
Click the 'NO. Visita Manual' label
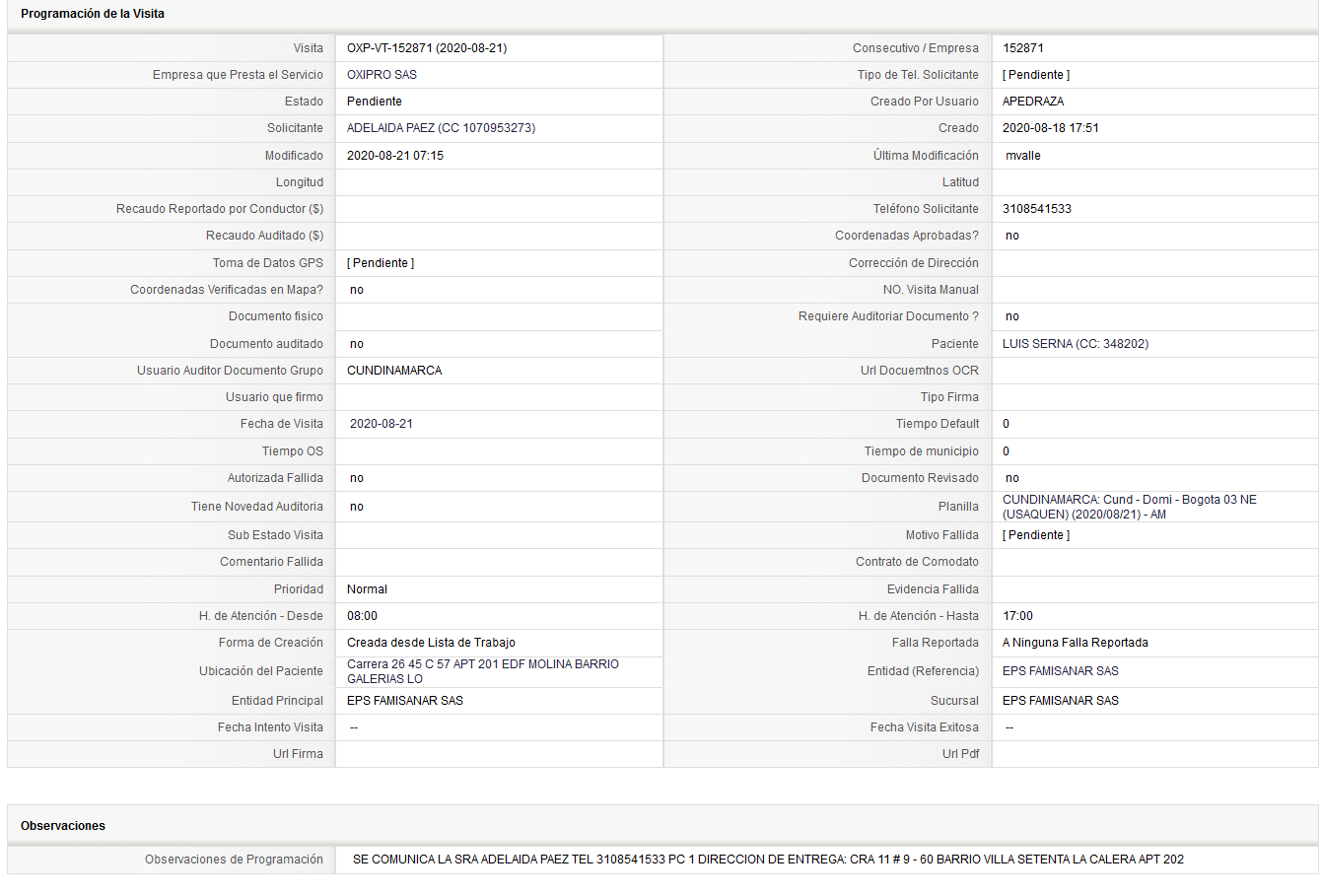tap(931, 290)
